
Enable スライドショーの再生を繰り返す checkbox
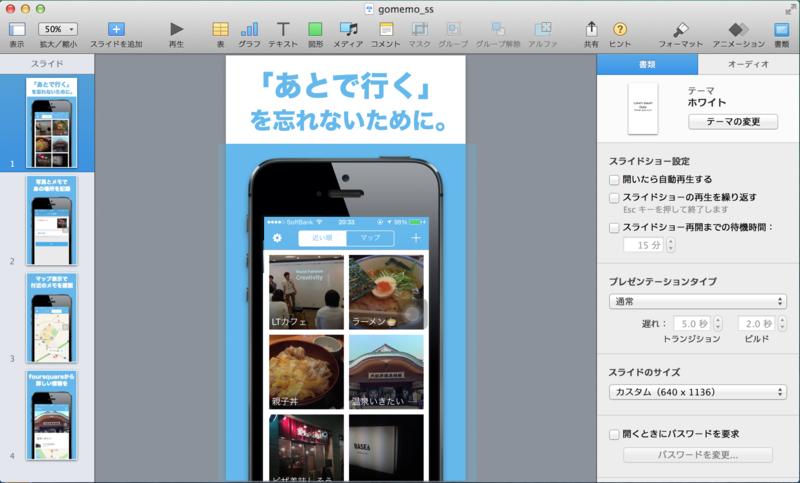614,197
